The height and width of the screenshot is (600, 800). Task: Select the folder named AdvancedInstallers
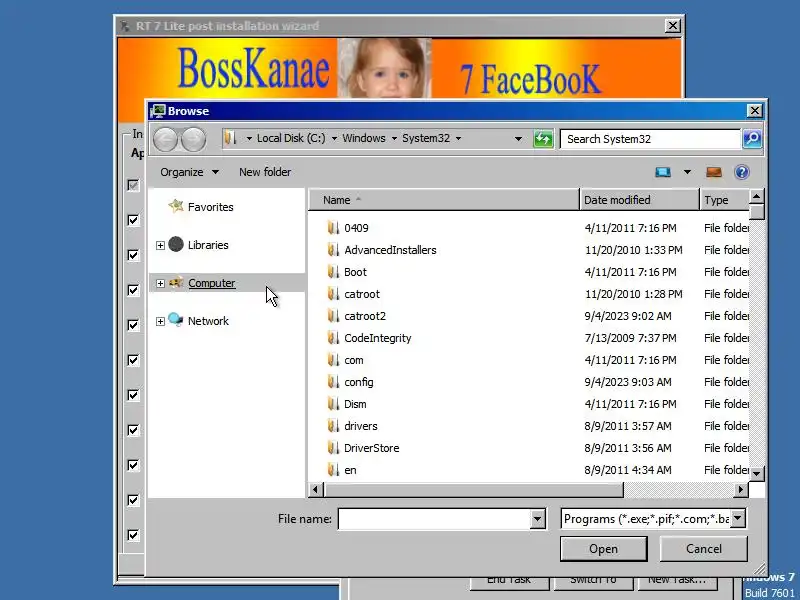point(390,250)
